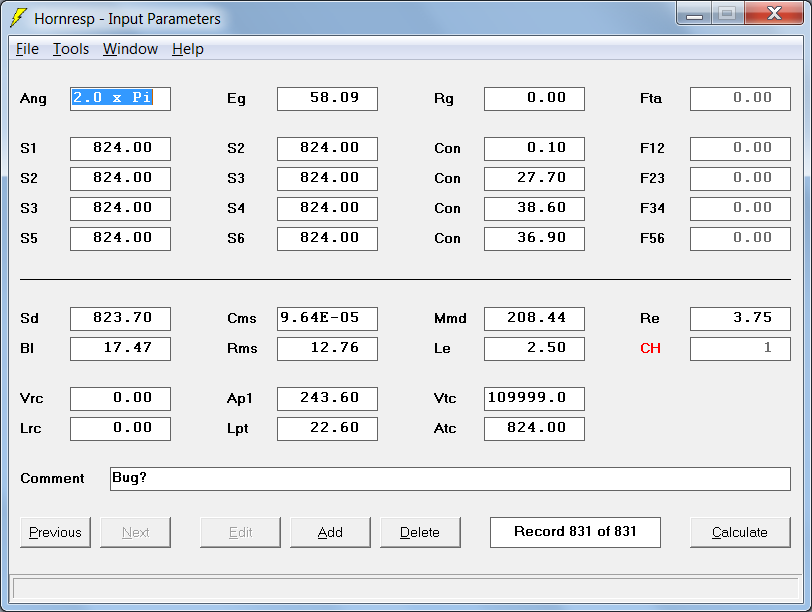Click the S4 input field
The image size is (812, 612).
[x=327, y=209]
